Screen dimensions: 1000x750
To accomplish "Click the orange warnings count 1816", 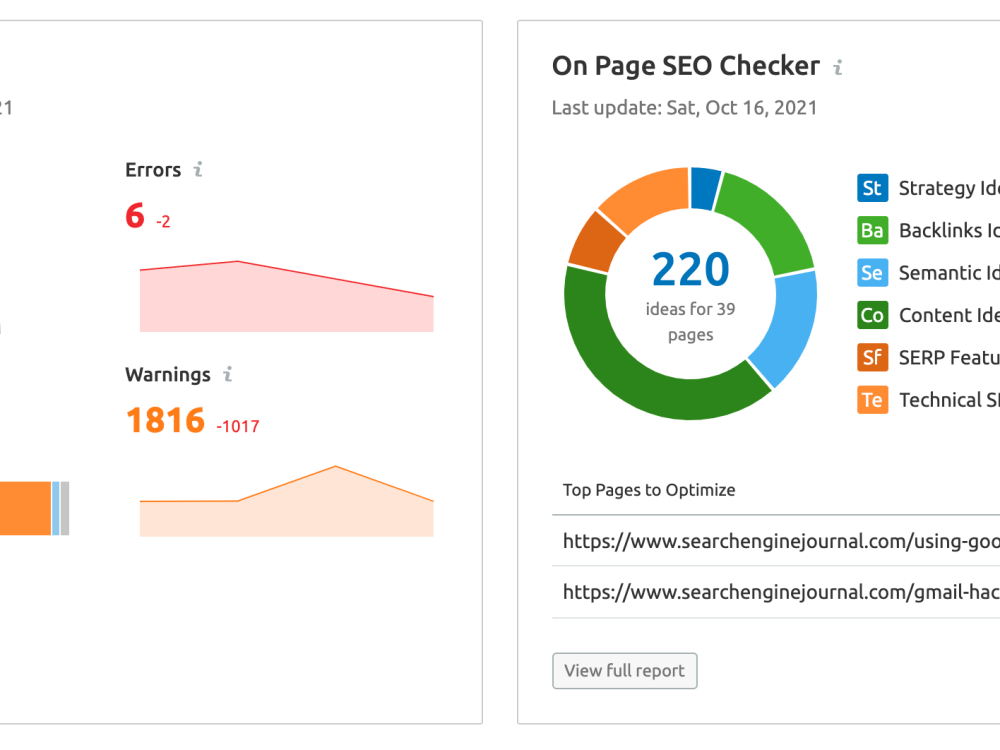I will tap(165, 420).
